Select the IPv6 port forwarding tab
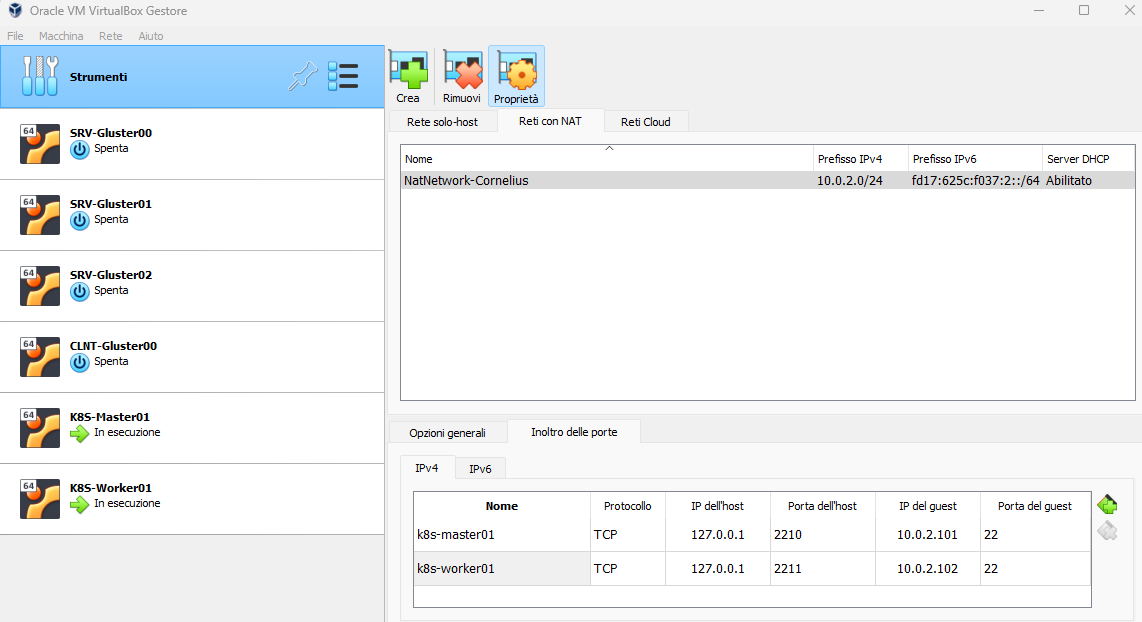Viewport: 1142px width, 622px height. 480,467
